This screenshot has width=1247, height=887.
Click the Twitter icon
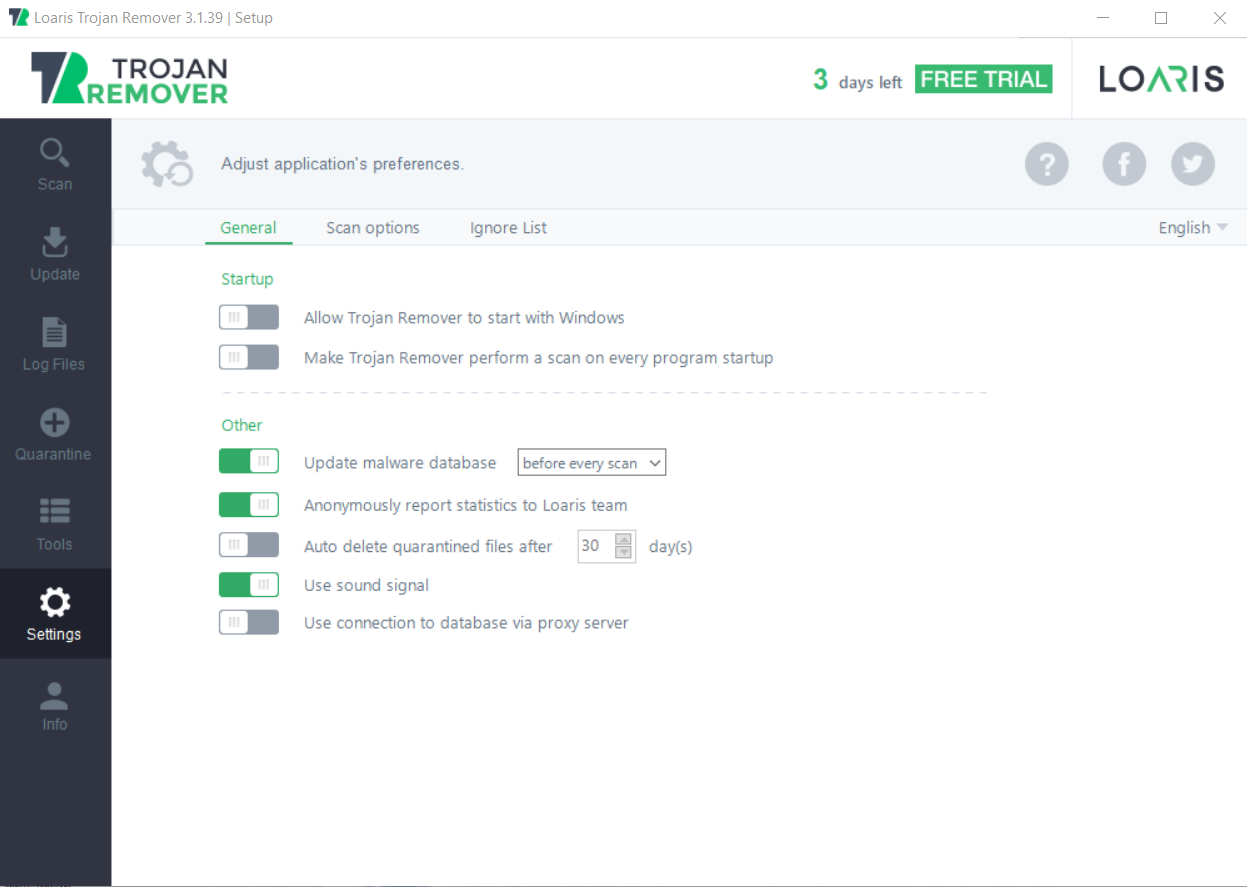(x=1192, y=164)
